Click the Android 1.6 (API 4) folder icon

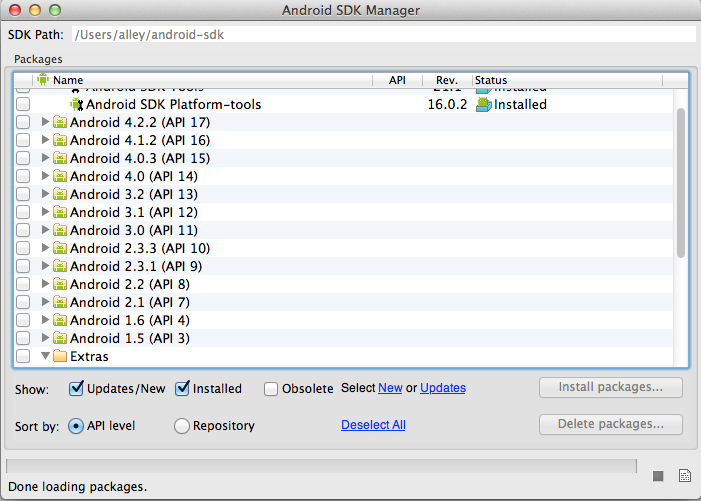pos(60,320)
